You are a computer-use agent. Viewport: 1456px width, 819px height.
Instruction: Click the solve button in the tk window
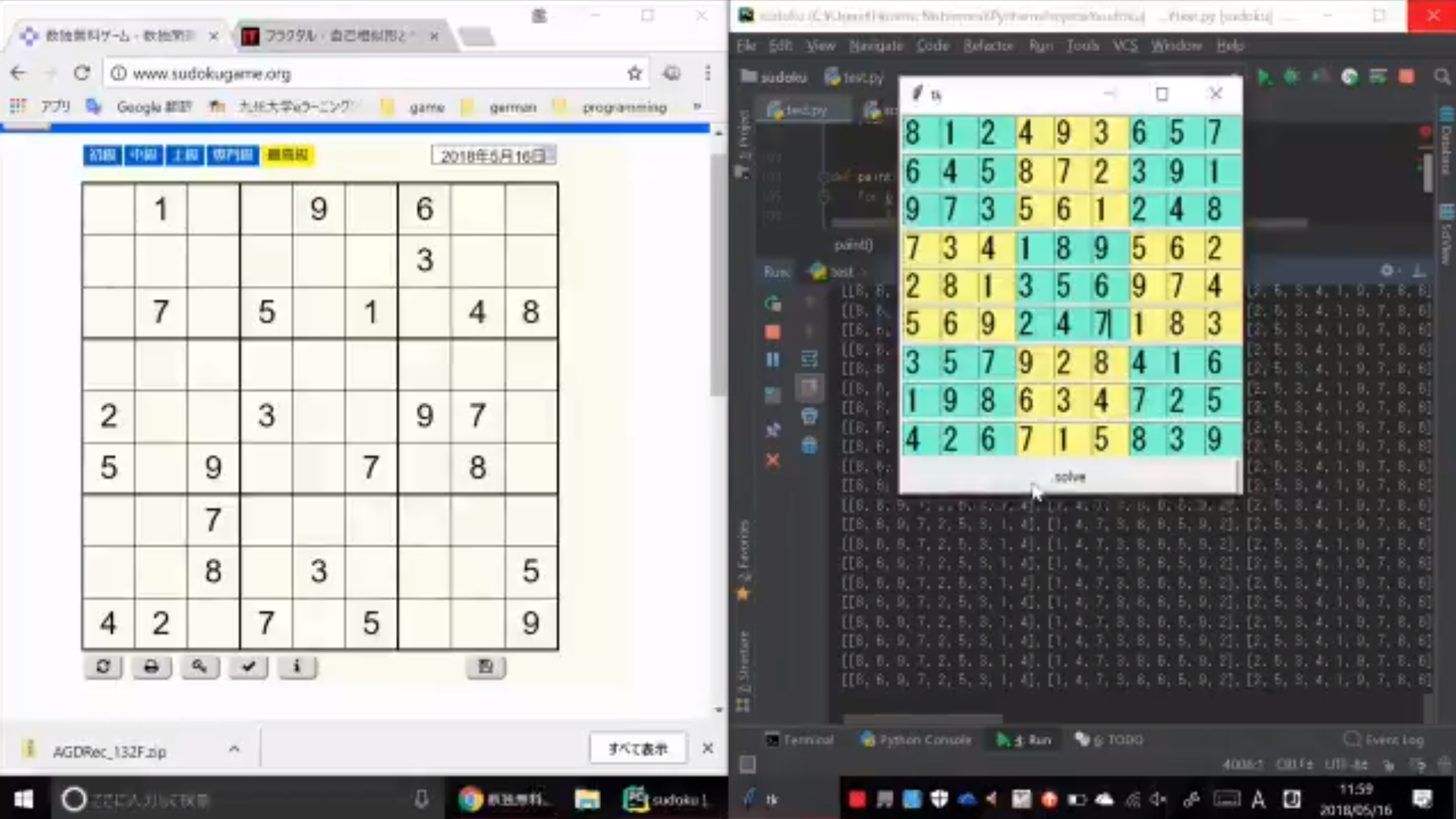click(1068, 477)
